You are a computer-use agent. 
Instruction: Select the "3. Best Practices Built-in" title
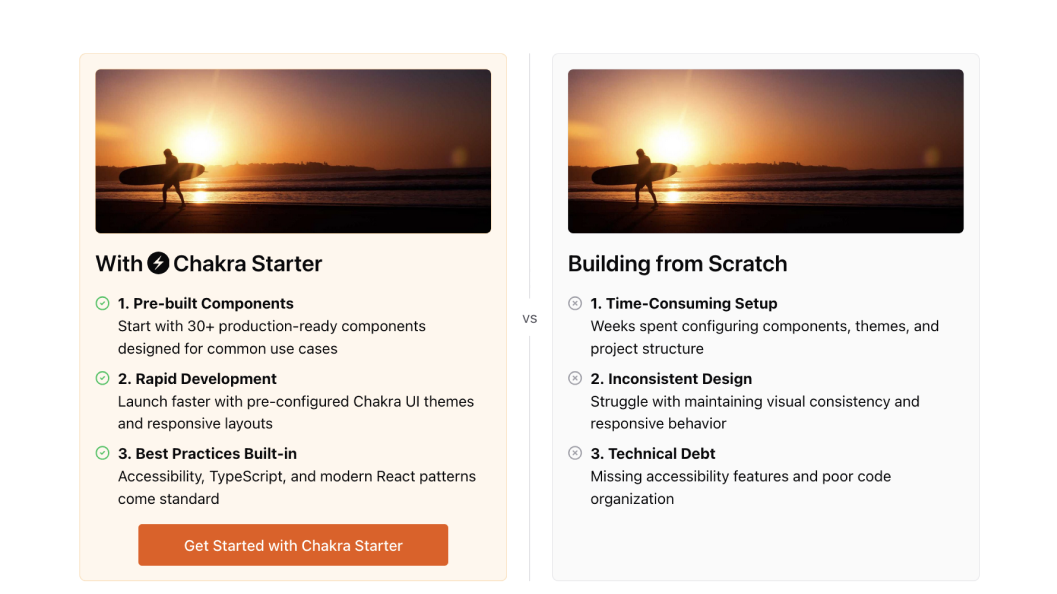[207, 454]
